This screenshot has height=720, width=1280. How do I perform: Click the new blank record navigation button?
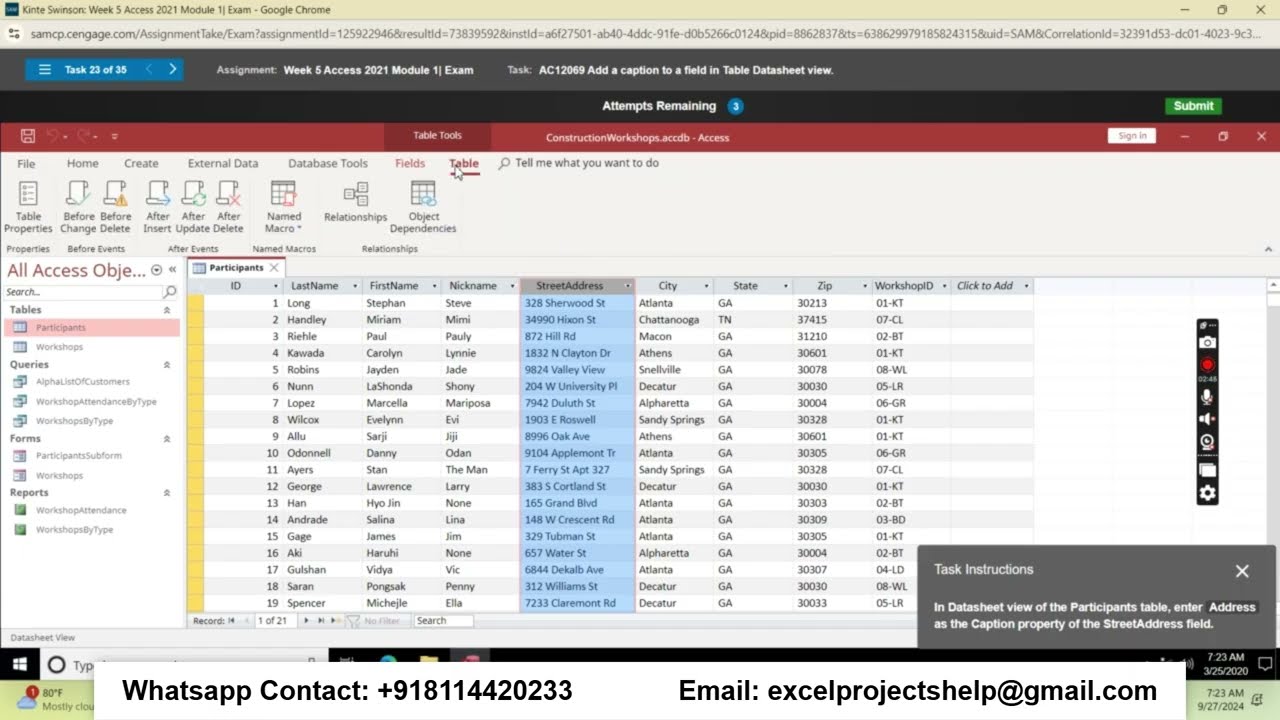(336, 621)
